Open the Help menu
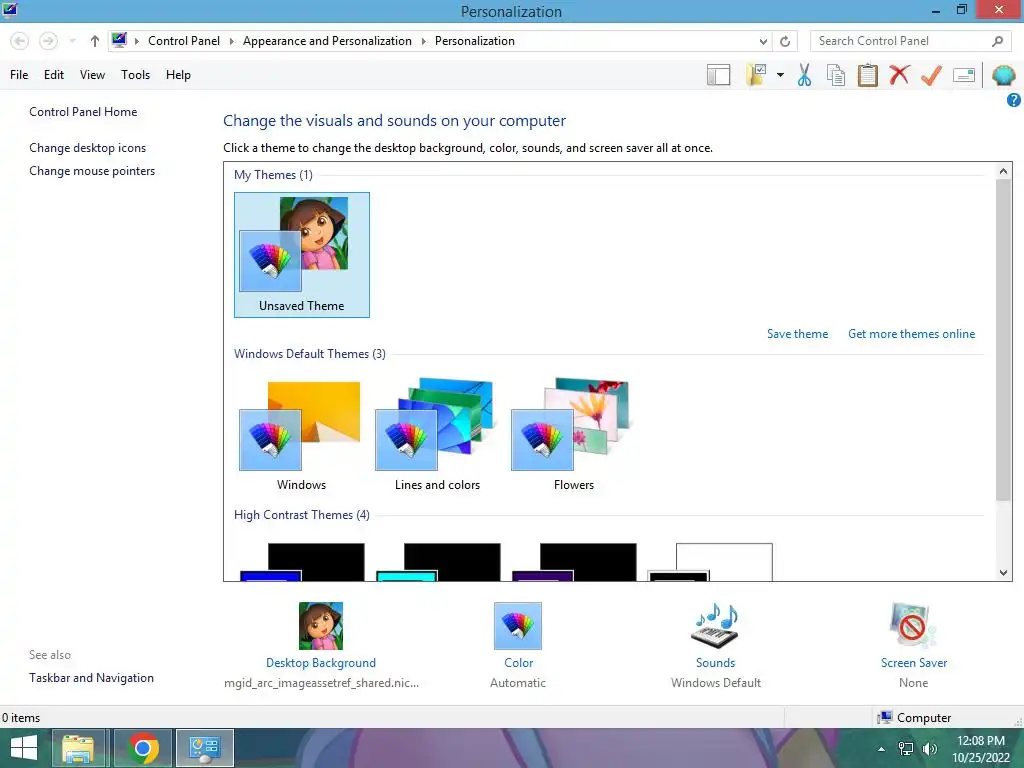 tap(178, 75)
